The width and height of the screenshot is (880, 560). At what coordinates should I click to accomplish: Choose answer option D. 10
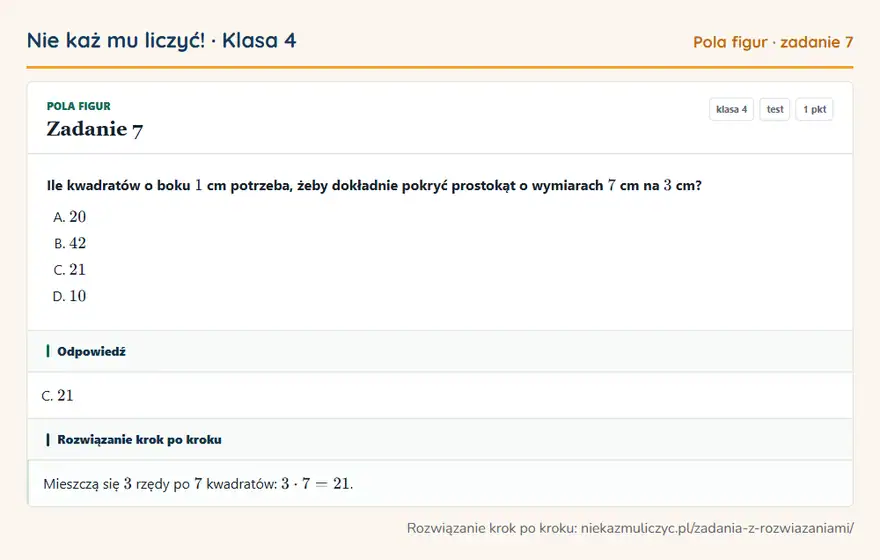pyautogui.click(x=70, y=296)
